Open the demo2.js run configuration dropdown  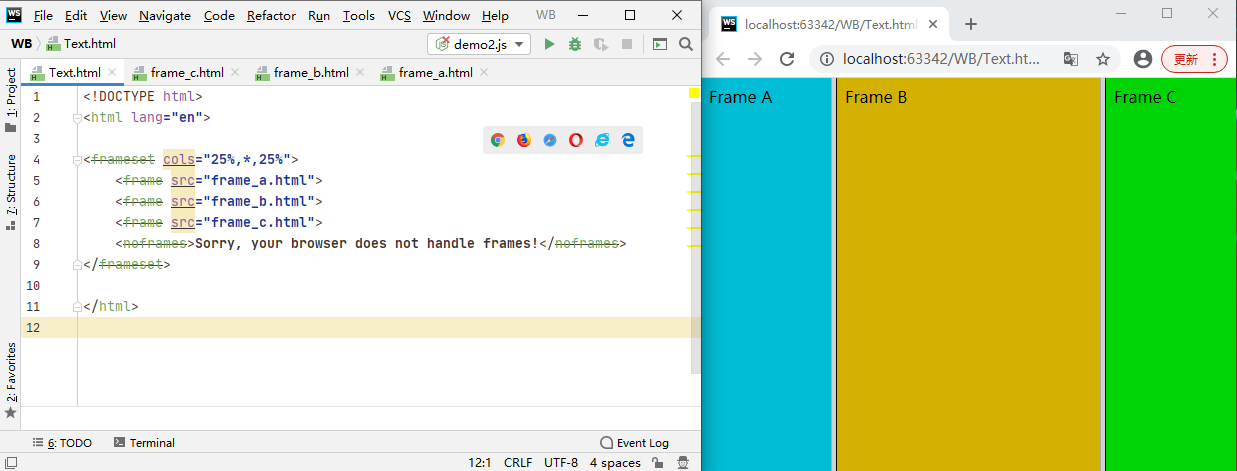[x=479, y=44]
